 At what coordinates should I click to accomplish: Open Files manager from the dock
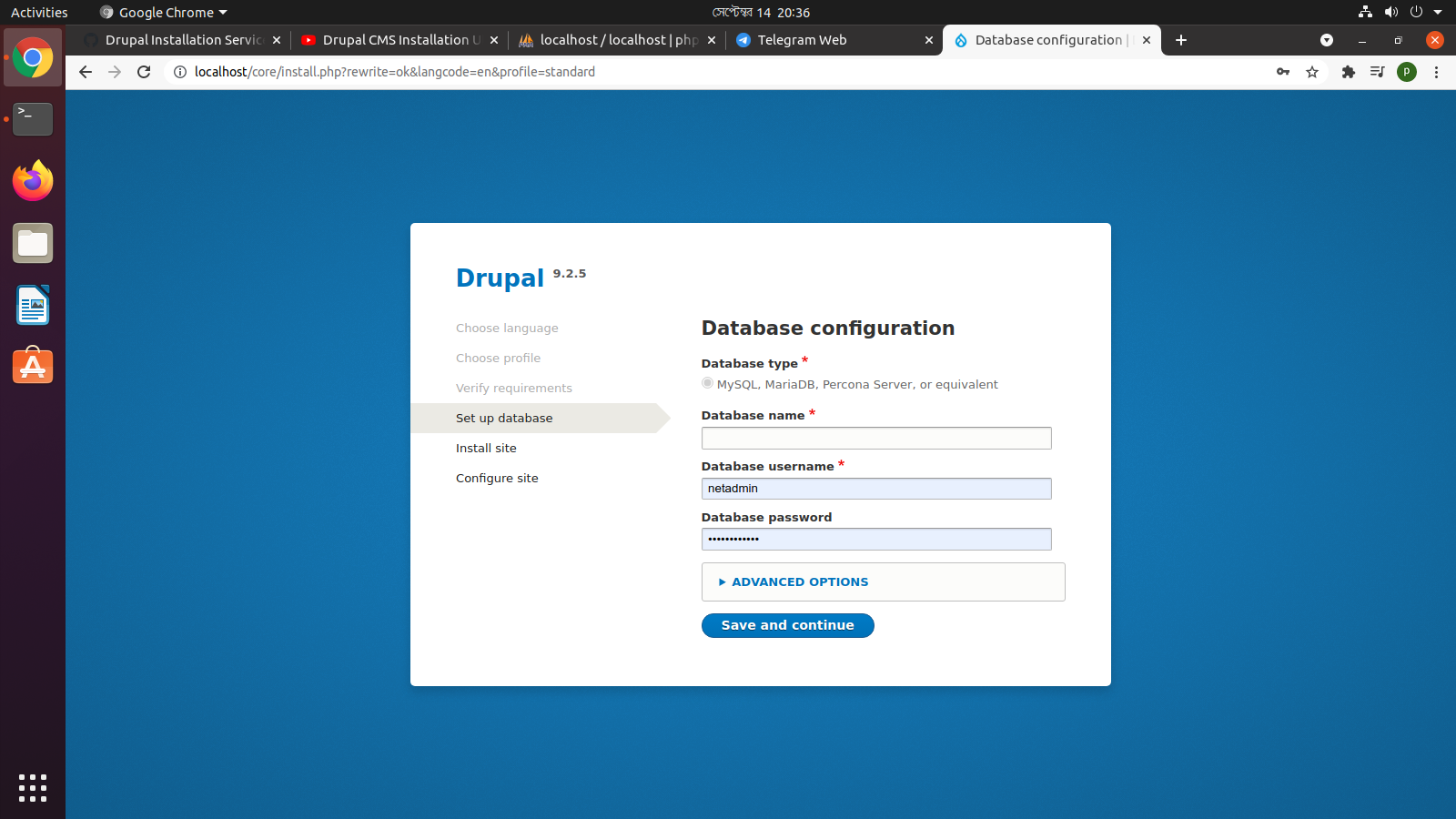(33, 243)
